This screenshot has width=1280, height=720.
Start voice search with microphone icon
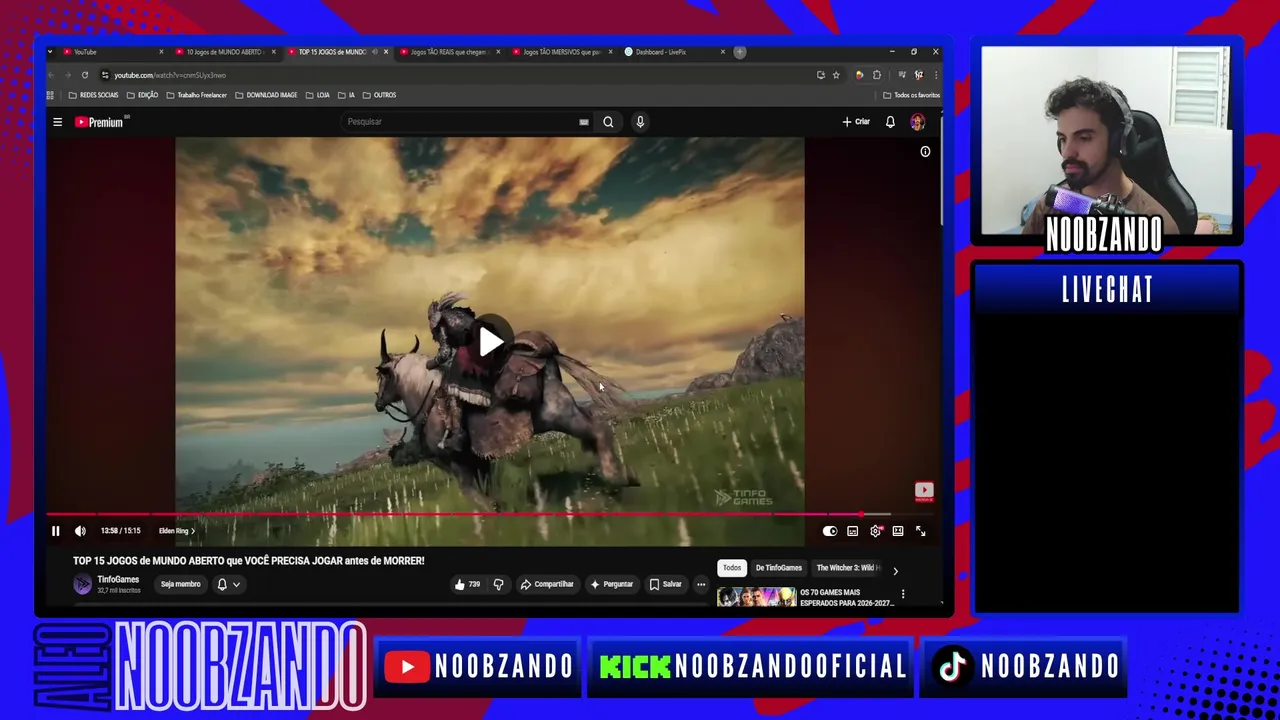640,122
